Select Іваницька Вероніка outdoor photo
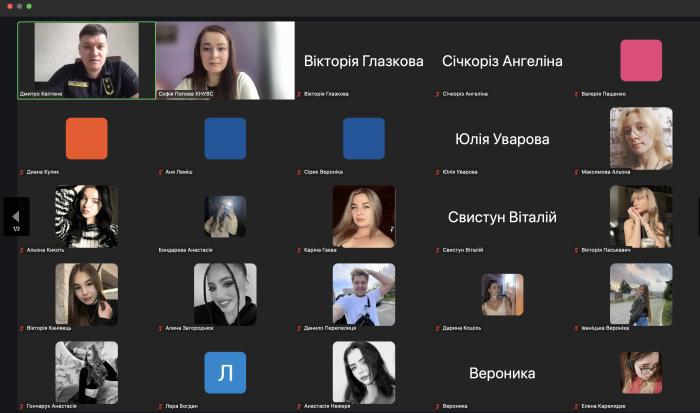Viewport: 700px width, 413px height. [641, 294]
